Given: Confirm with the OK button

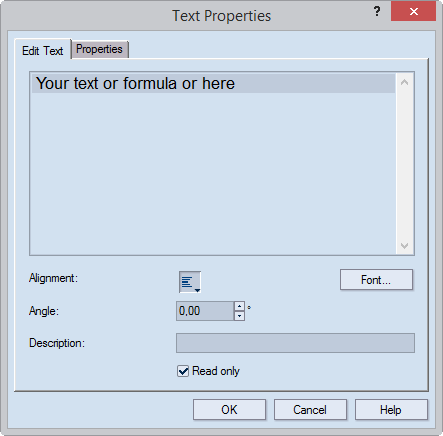Looking at the screenshot, I should coord(229,410).
